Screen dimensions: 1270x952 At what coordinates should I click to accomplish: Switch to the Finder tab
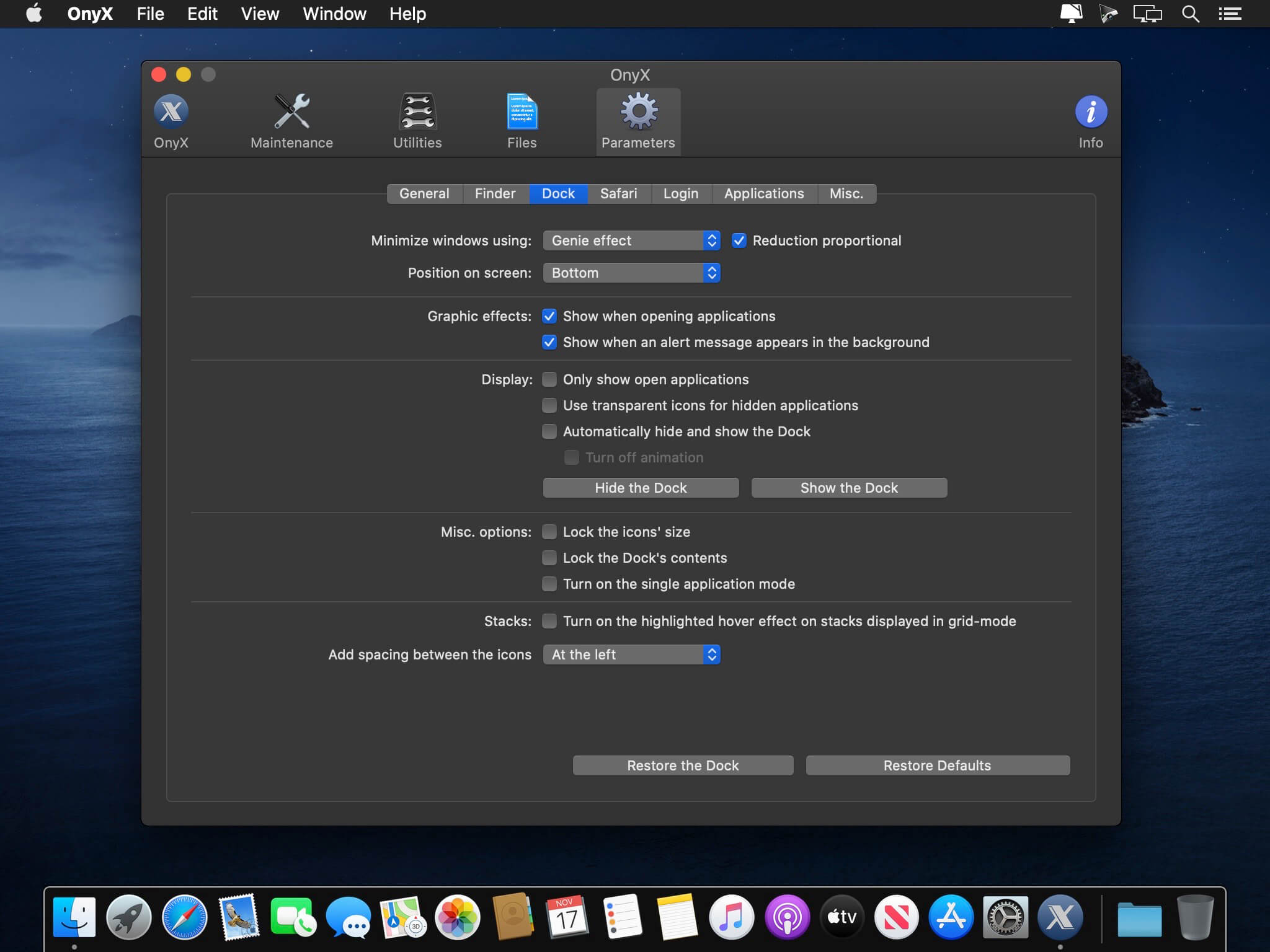495,193
